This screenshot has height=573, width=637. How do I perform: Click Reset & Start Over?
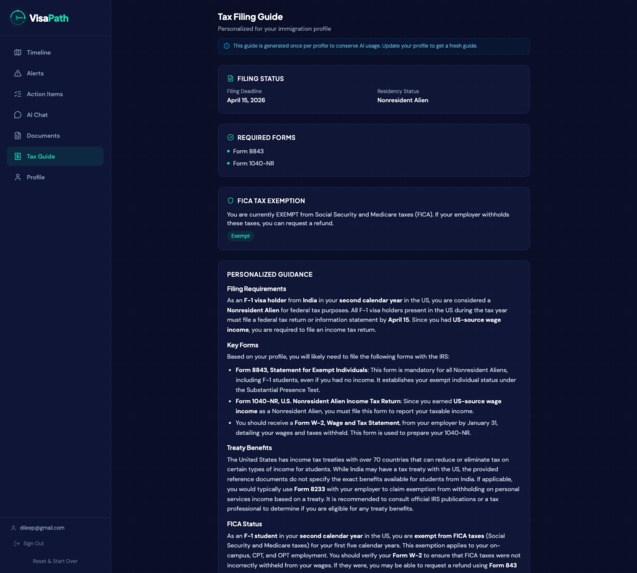tap(55, 561)
